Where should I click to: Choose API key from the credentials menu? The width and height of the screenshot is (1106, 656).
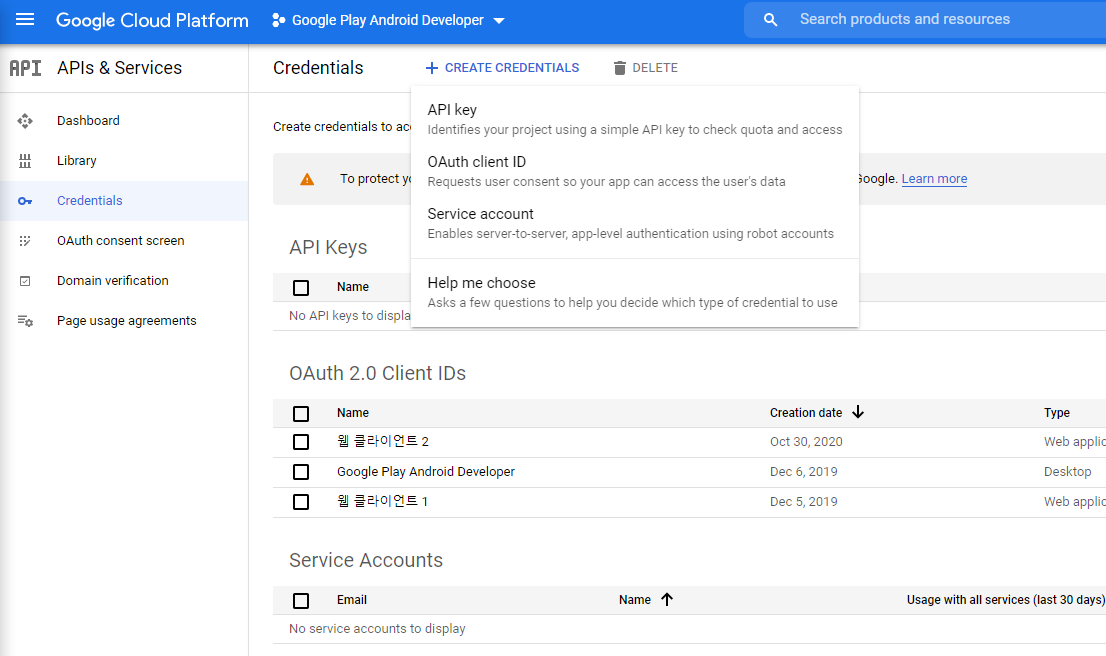click(x=635, y=119)
